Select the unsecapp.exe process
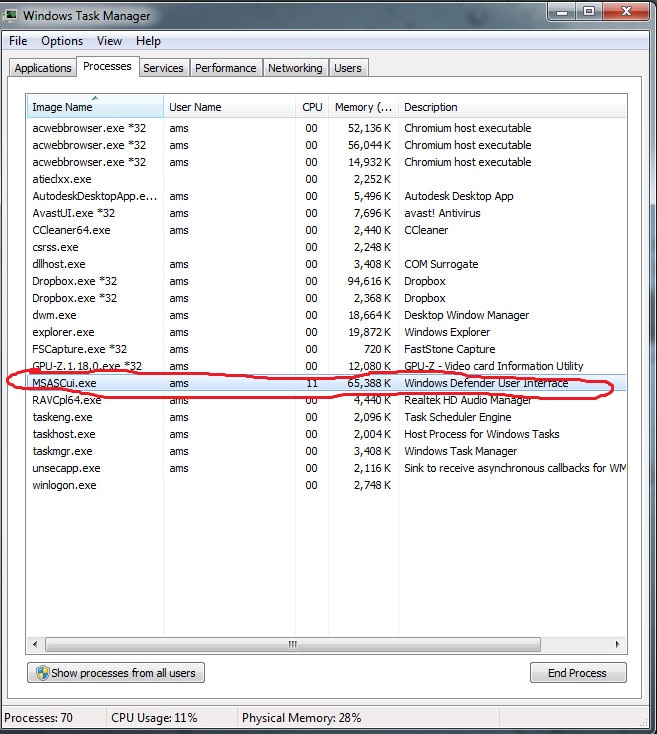Screen dimensions: 657x734 326,468
